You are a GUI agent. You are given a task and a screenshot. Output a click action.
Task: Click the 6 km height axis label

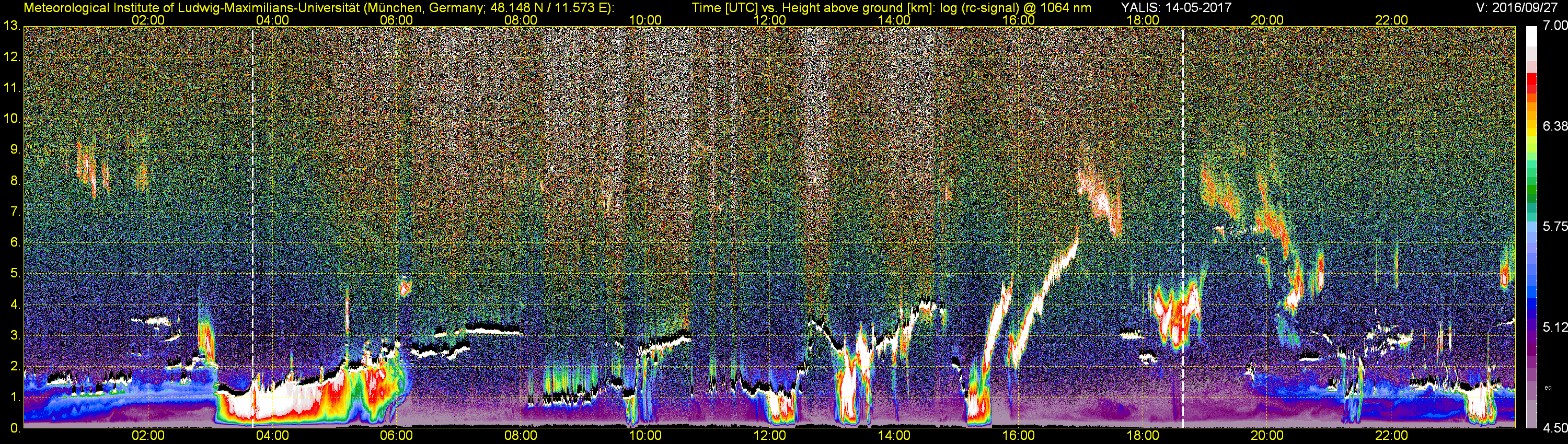[15, 242]
